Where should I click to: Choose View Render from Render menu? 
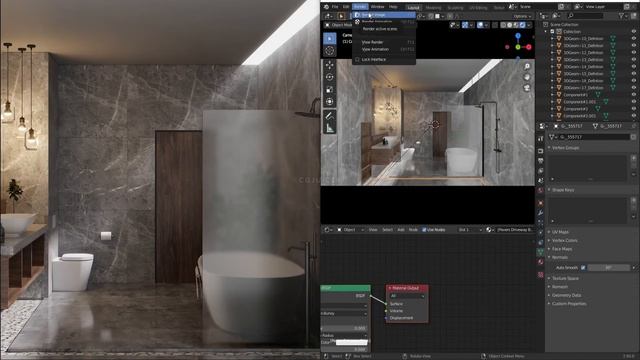pos(384,42)
